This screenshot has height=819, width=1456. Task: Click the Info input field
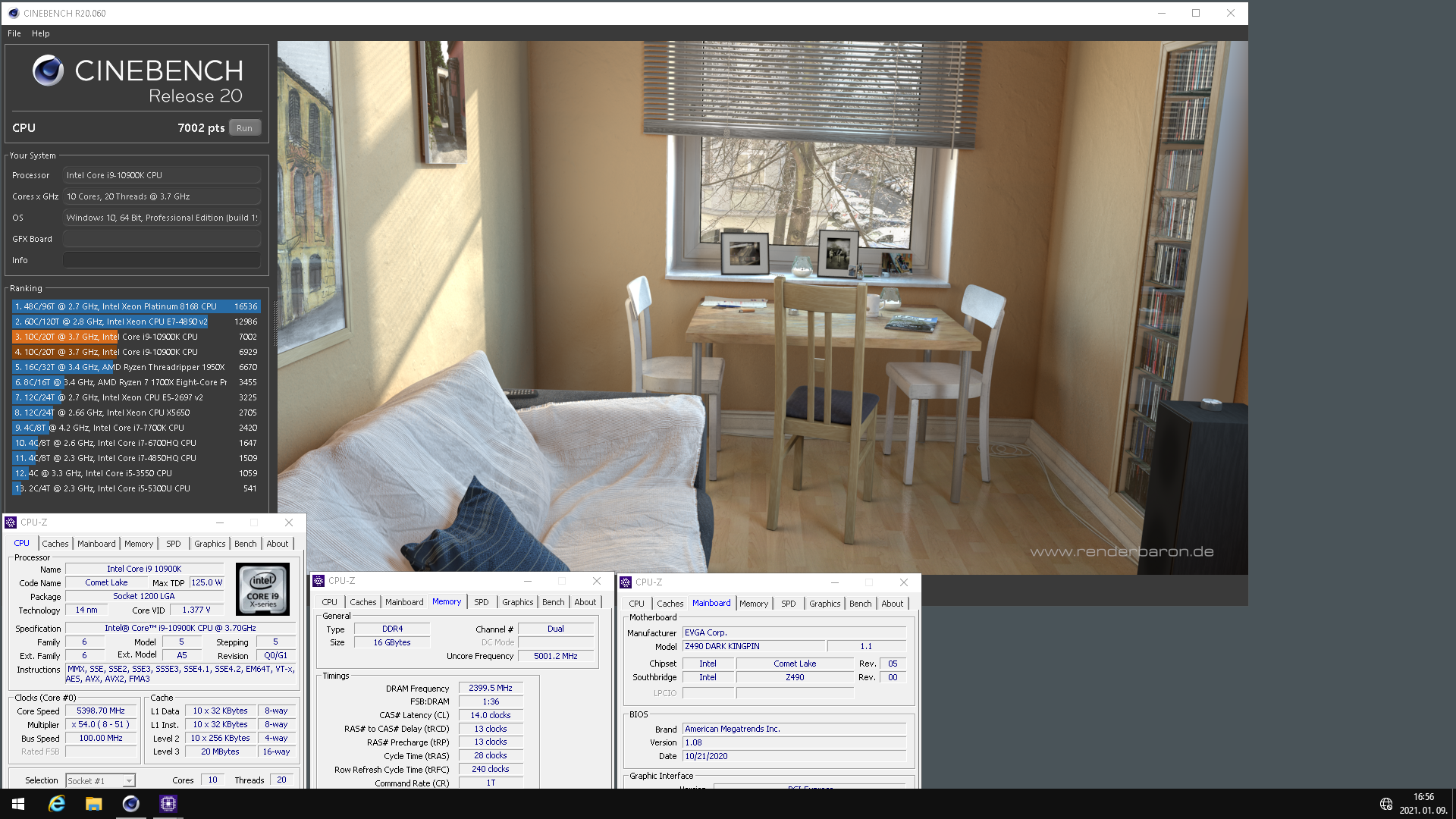[162, 260]
